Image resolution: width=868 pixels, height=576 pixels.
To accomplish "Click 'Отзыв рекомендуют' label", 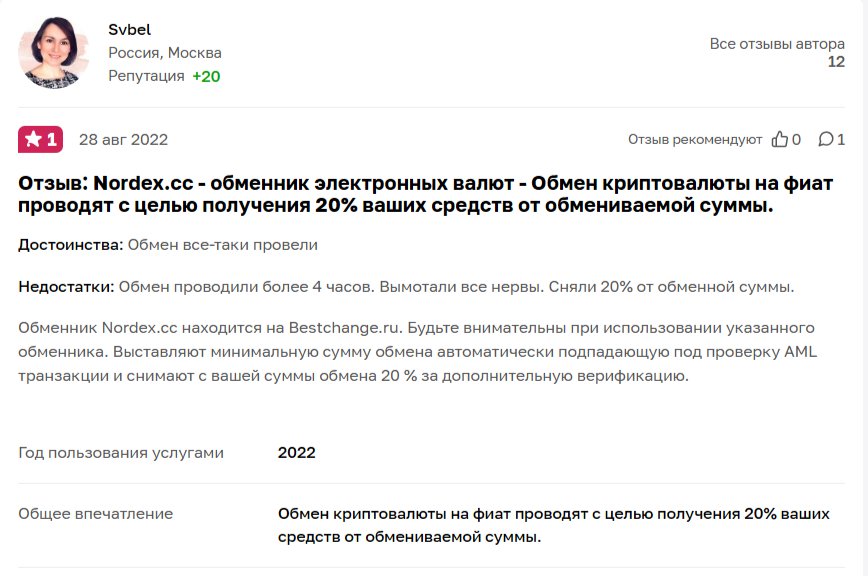I will 695,139.
